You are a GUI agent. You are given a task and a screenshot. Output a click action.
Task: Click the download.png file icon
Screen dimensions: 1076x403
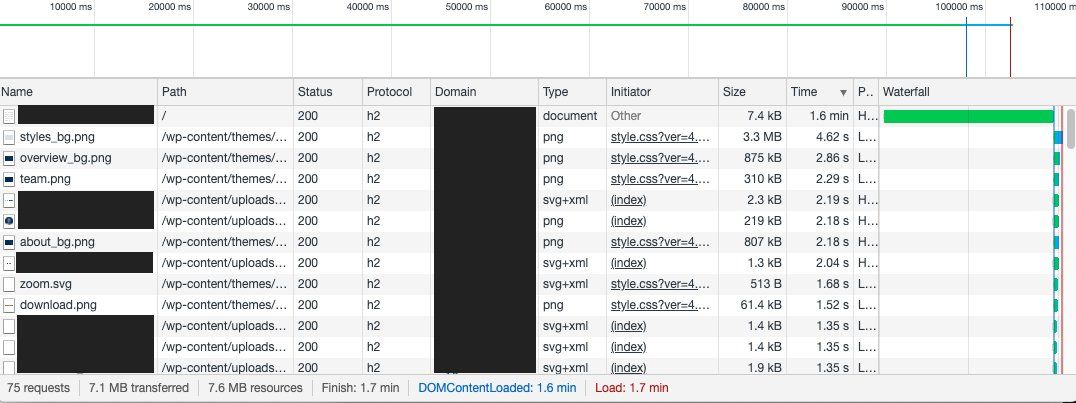point(9,305)
